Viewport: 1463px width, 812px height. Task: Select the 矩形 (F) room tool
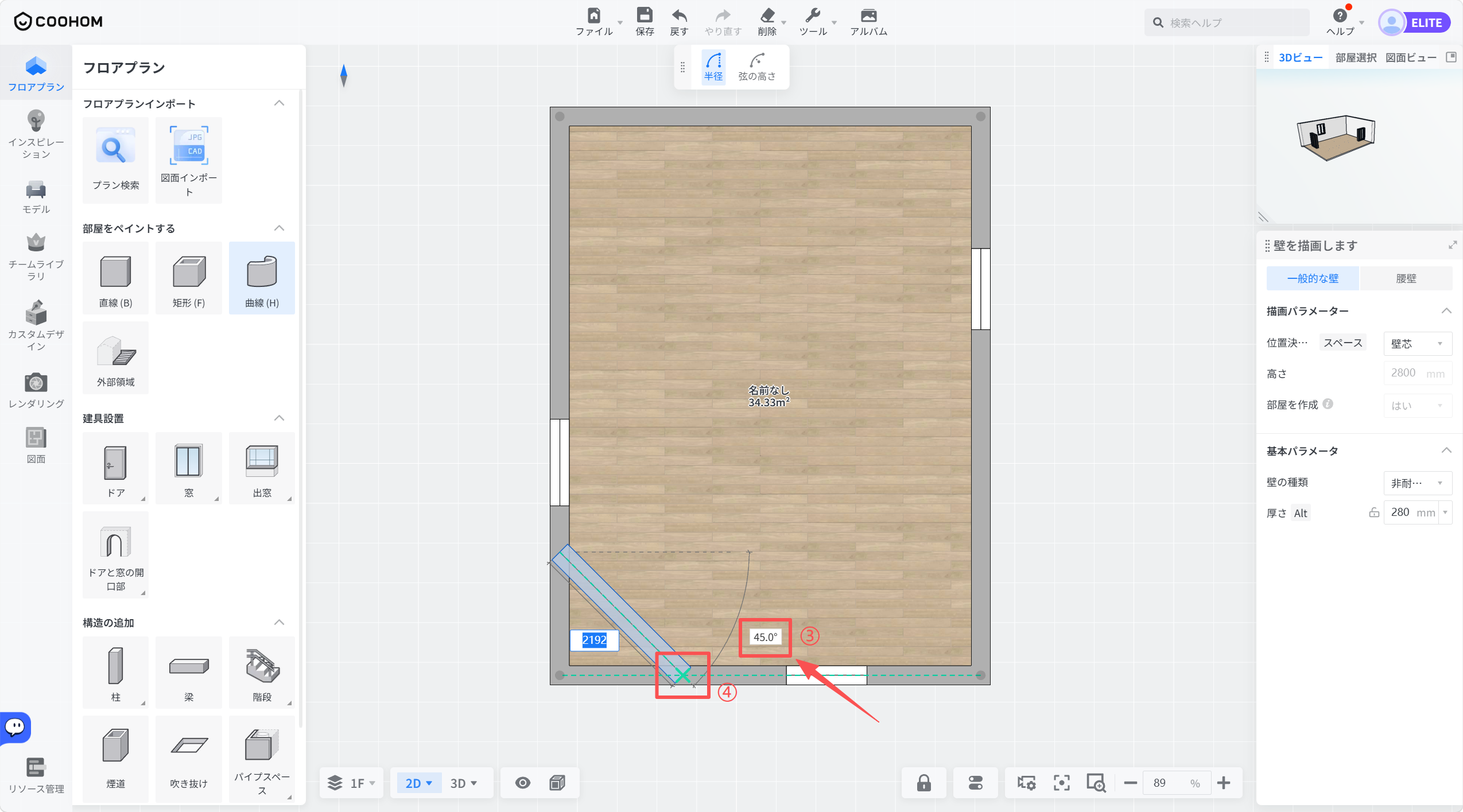tap(189, 278)
